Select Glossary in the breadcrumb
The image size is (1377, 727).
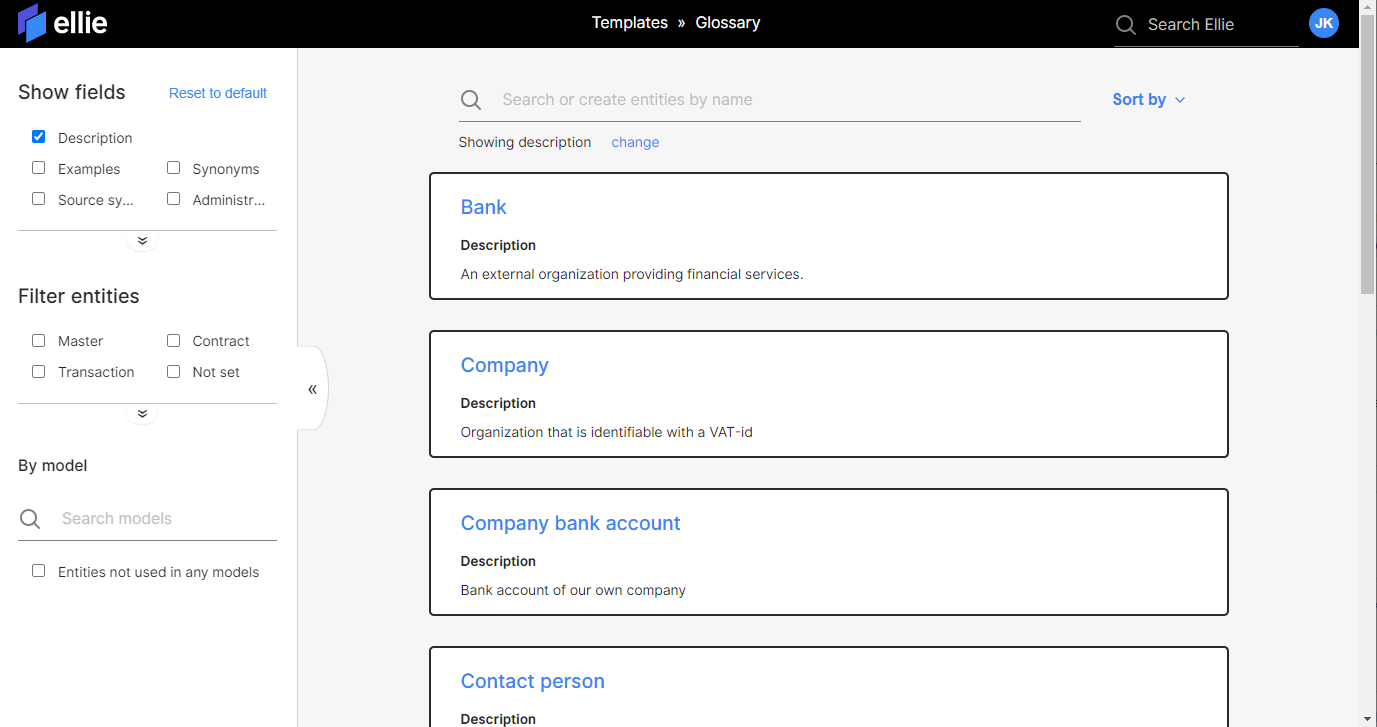coord(727,23)
